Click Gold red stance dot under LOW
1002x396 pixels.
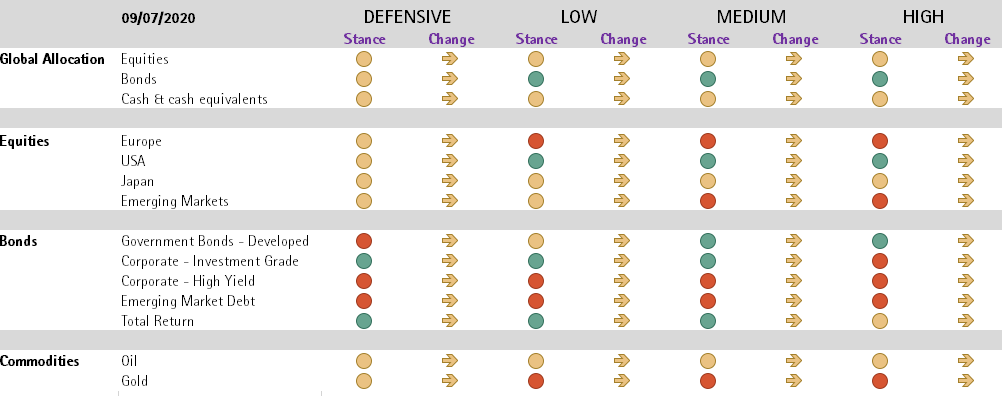tap(536, 381)
